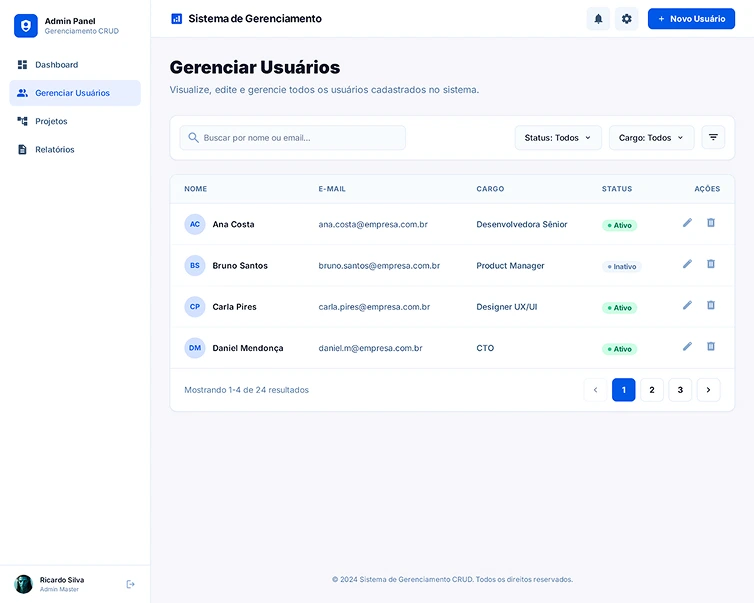
Task: Expand the Cargo: Todos dropdown
Action: coord(651,138)
